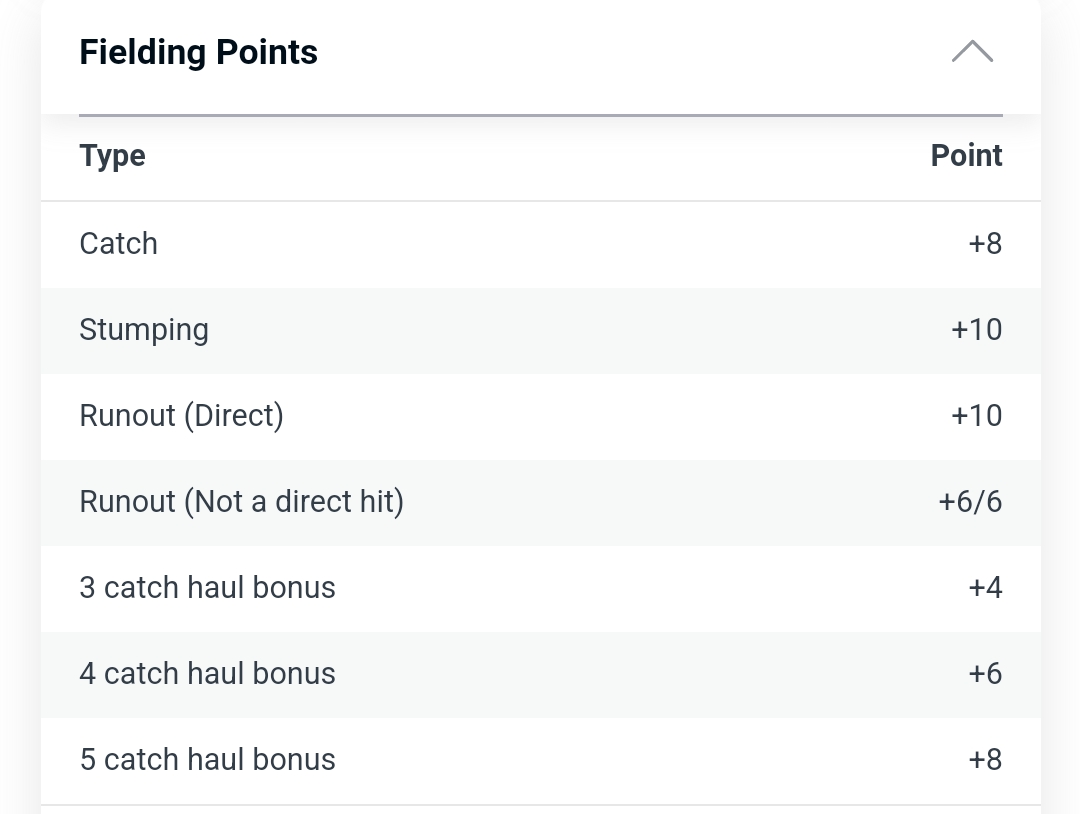
Task: Click the +6 value for 4 catch haul
Action: [985, 674]
